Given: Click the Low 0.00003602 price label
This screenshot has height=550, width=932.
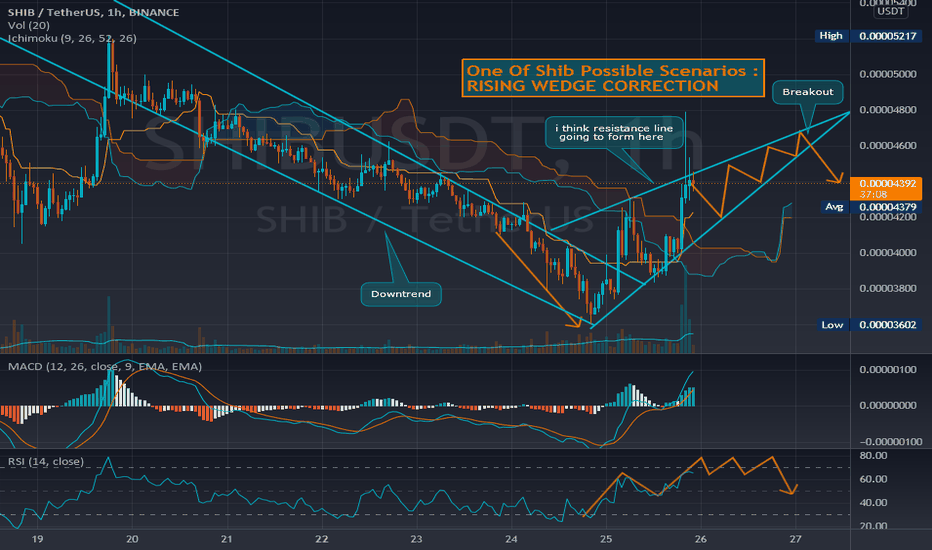Looking at the screenshot, I should [868, 325].
